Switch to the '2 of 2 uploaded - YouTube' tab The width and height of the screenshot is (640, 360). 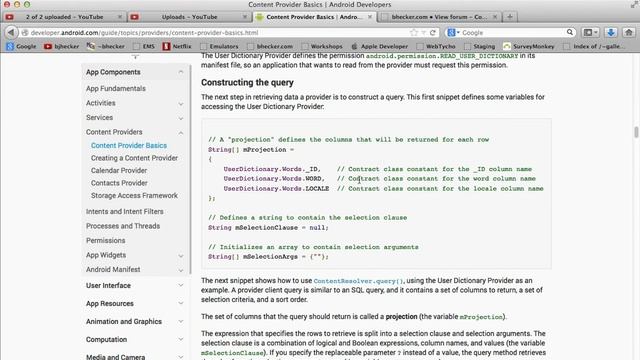coord(64,17)
